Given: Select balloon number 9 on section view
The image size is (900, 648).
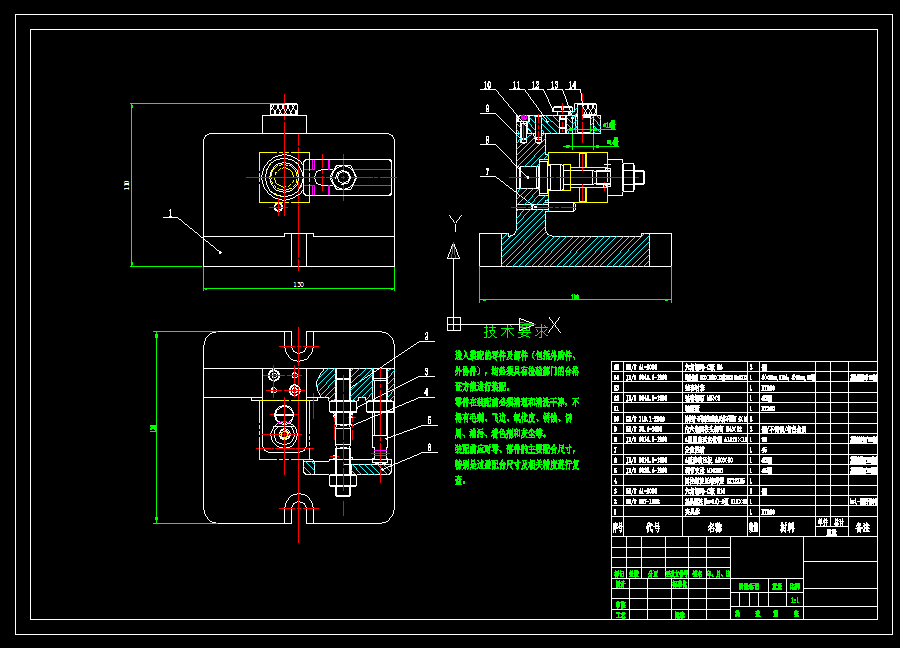Looking at the screenshot, I should [x=487, y=108].
